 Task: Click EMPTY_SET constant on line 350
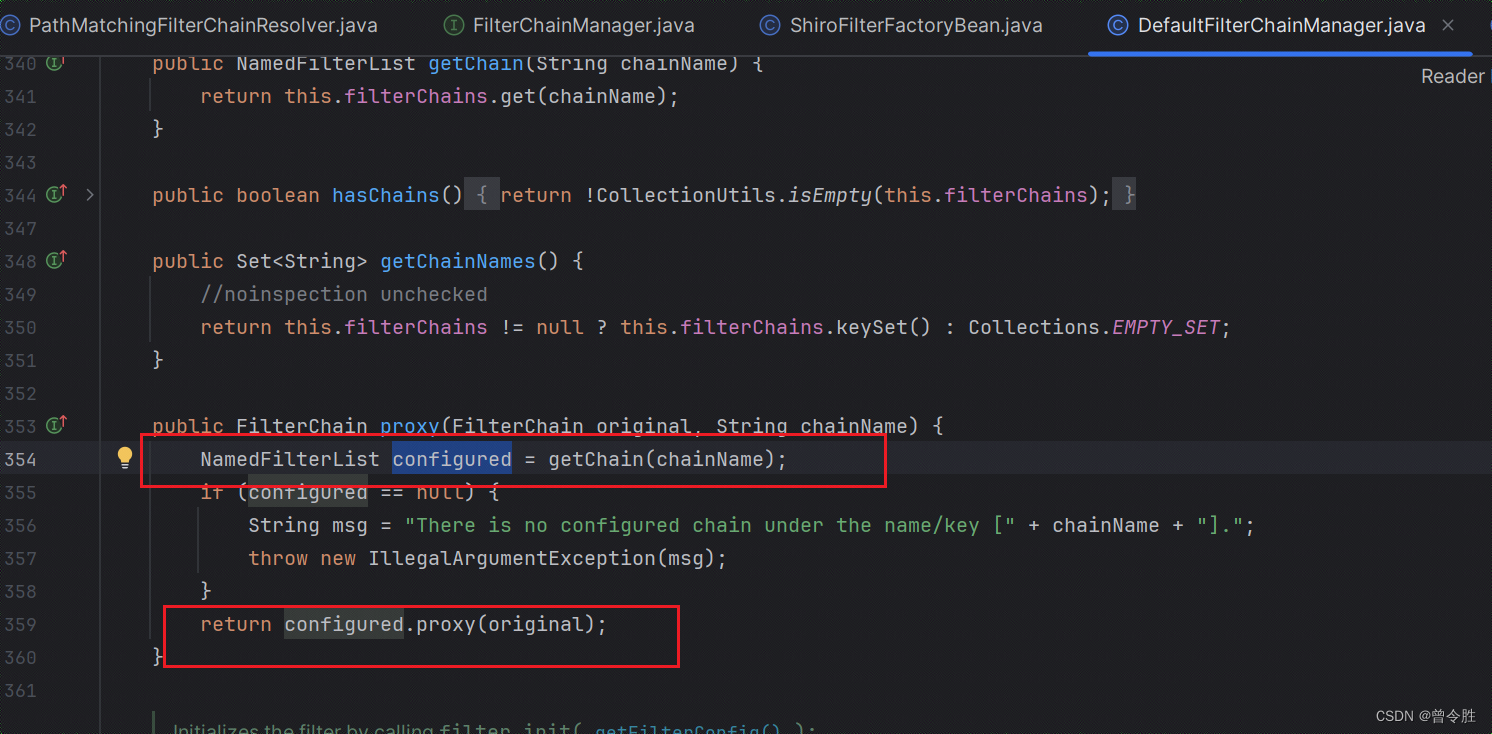(1166, 327)
